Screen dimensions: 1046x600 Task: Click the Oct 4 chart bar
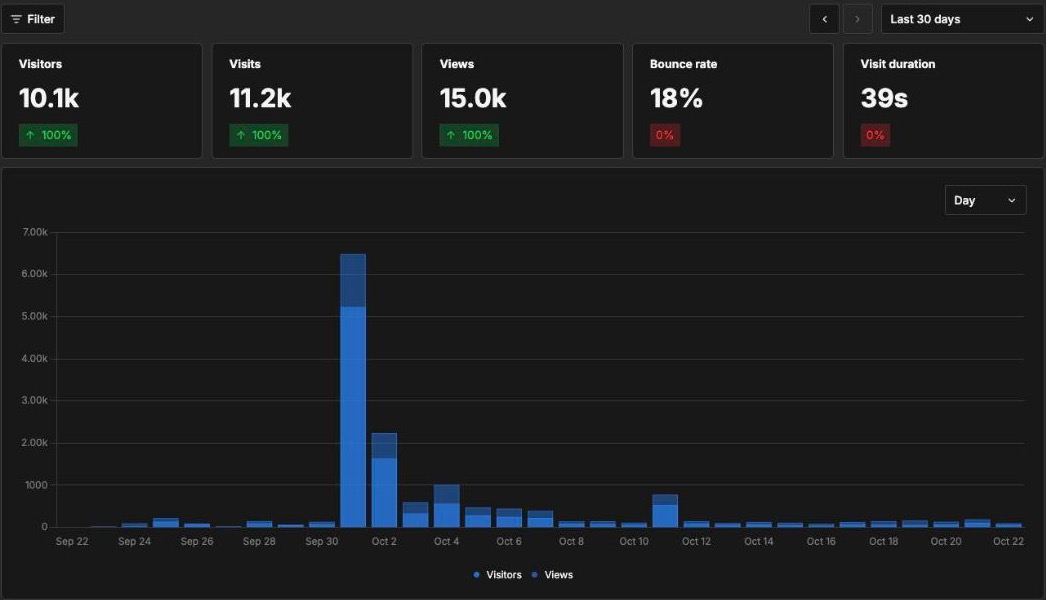pyautogui.click(x=446, y=506)
